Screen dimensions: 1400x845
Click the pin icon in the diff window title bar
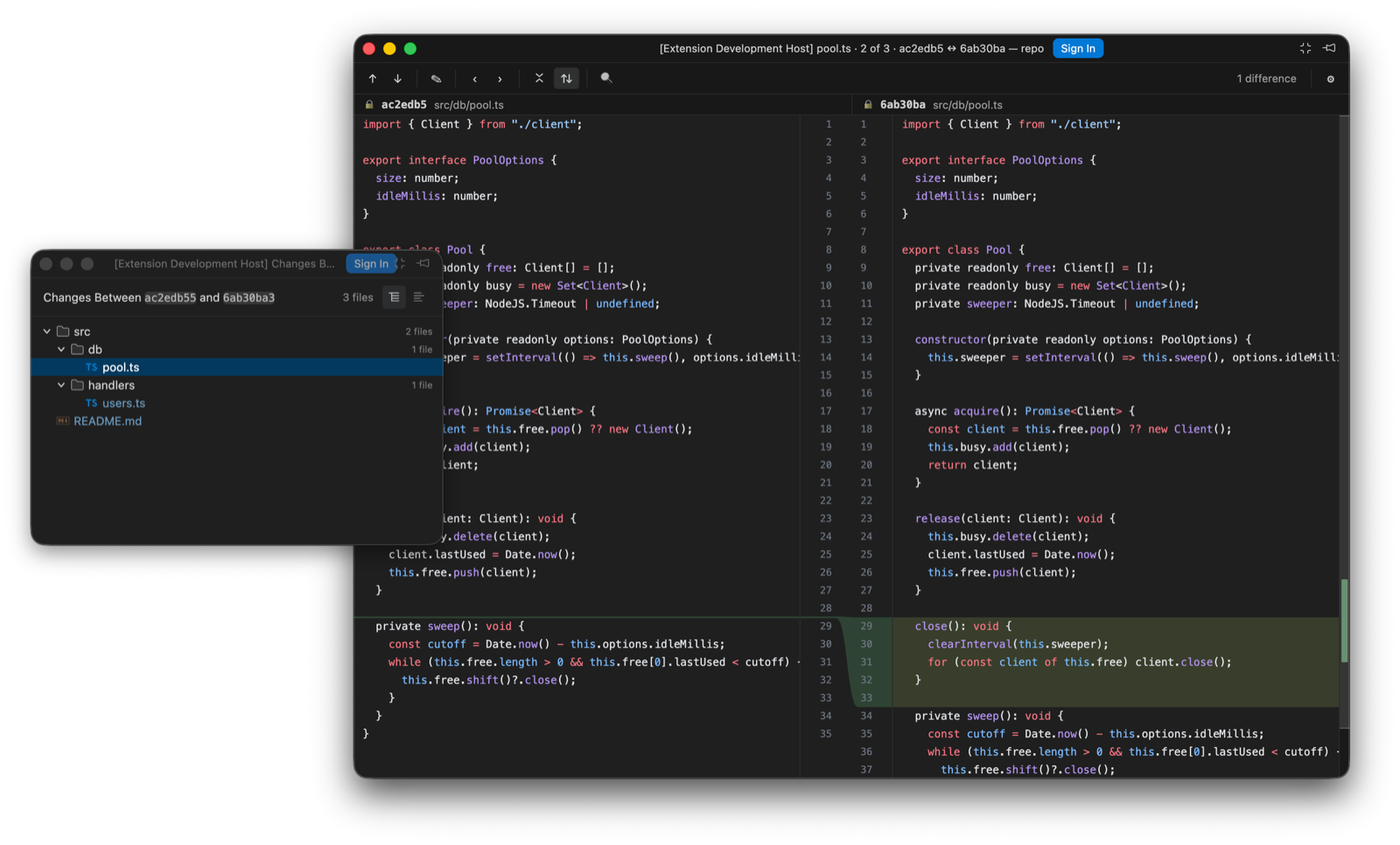click(1330, 48)
